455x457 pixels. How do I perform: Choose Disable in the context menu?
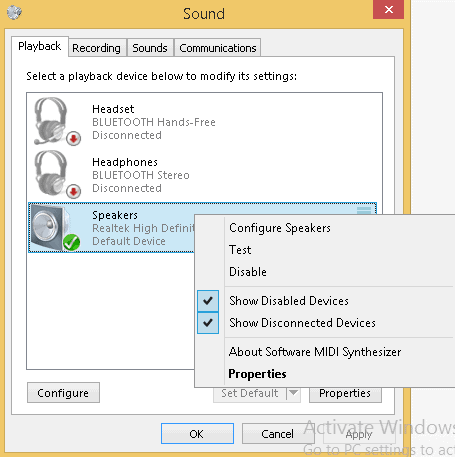click(x=248, y=272)
